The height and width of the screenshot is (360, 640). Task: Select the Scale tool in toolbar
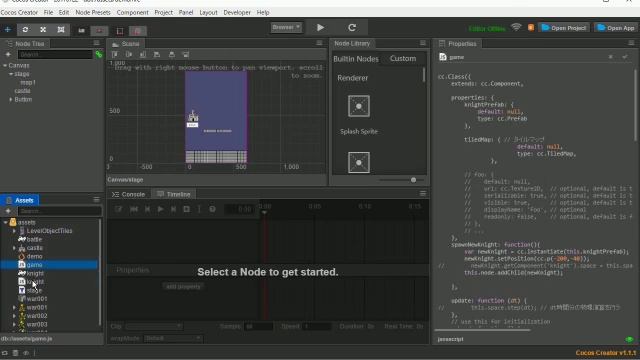(43, 29)
